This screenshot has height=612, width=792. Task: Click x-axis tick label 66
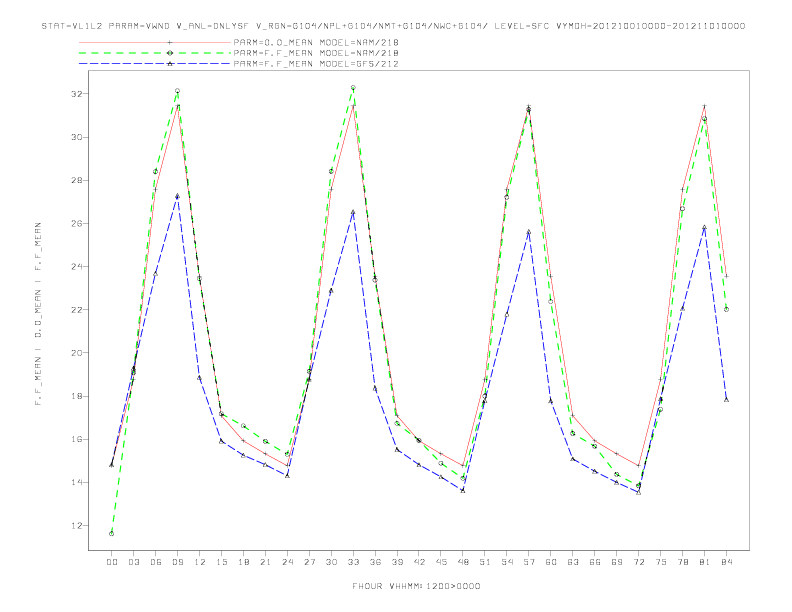tap(595, 562)
